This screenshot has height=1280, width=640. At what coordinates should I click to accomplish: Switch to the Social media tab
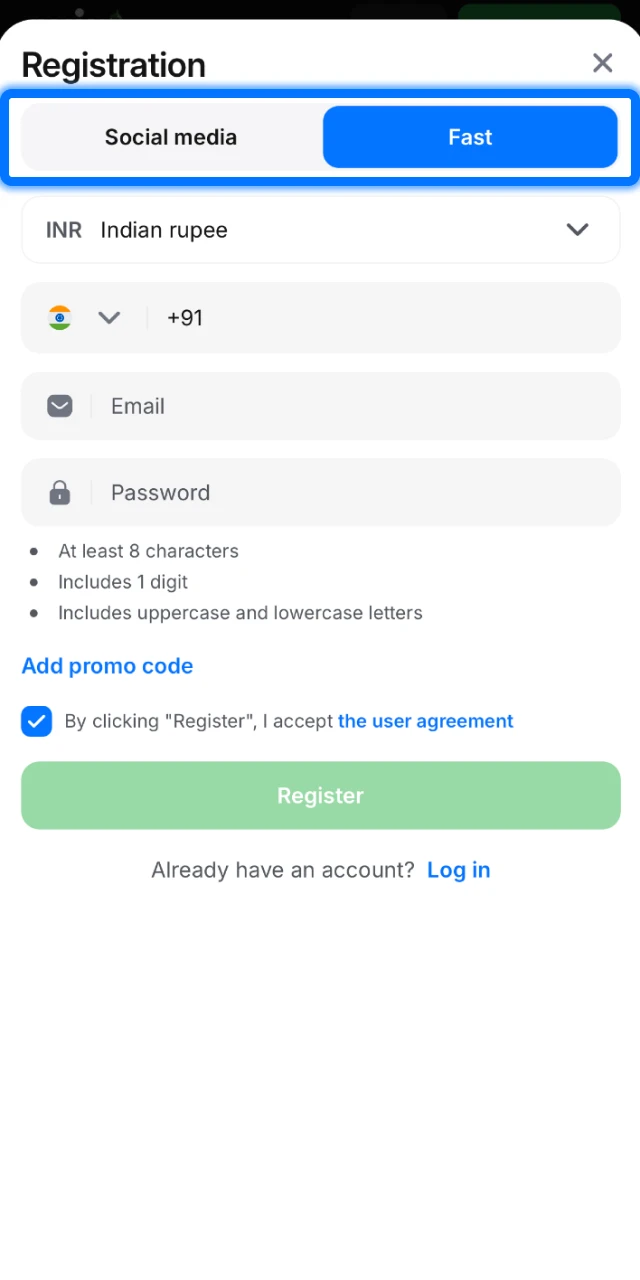[170, 137]
